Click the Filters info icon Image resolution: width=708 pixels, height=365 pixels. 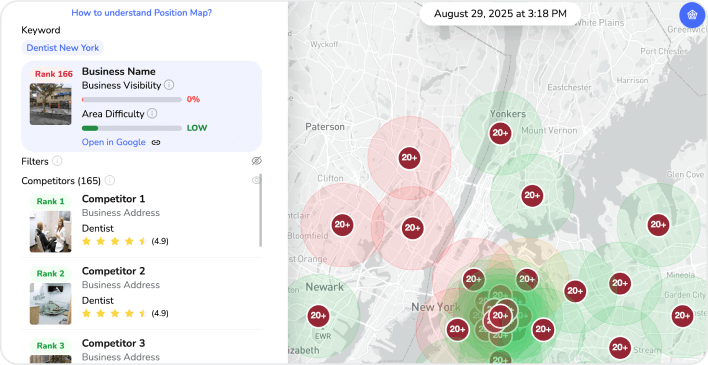(57, 161)
